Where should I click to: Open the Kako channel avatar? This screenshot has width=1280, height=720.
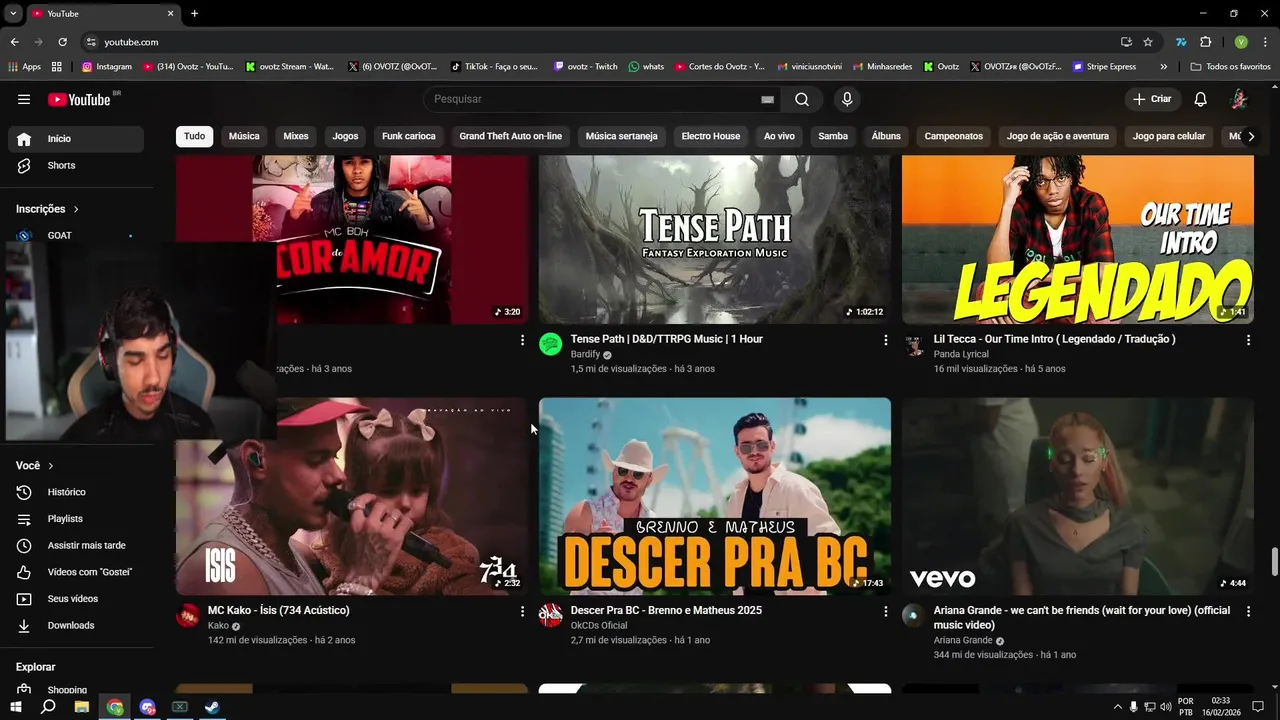pyautogui.click(x=188, y=616)
